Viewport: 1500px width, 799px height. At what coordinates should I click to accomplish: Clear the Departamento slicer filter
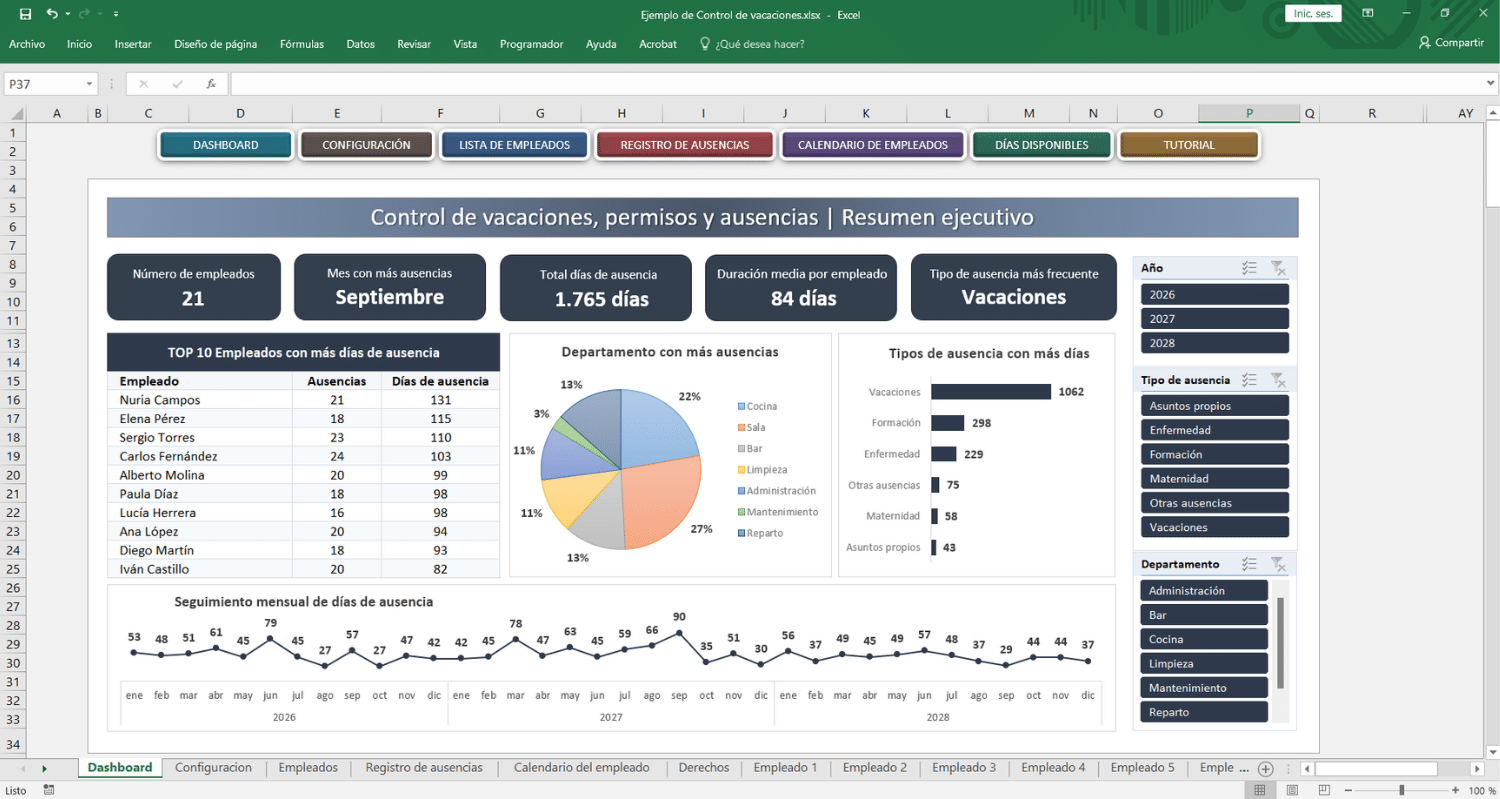pyautogui.click(x=1277, y=564)
